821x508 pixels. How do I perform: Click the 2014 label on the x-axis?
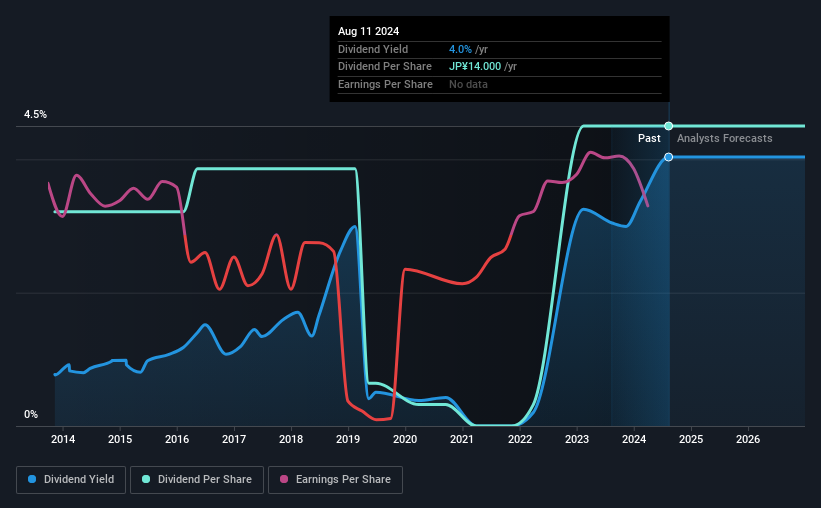[63, 439]
